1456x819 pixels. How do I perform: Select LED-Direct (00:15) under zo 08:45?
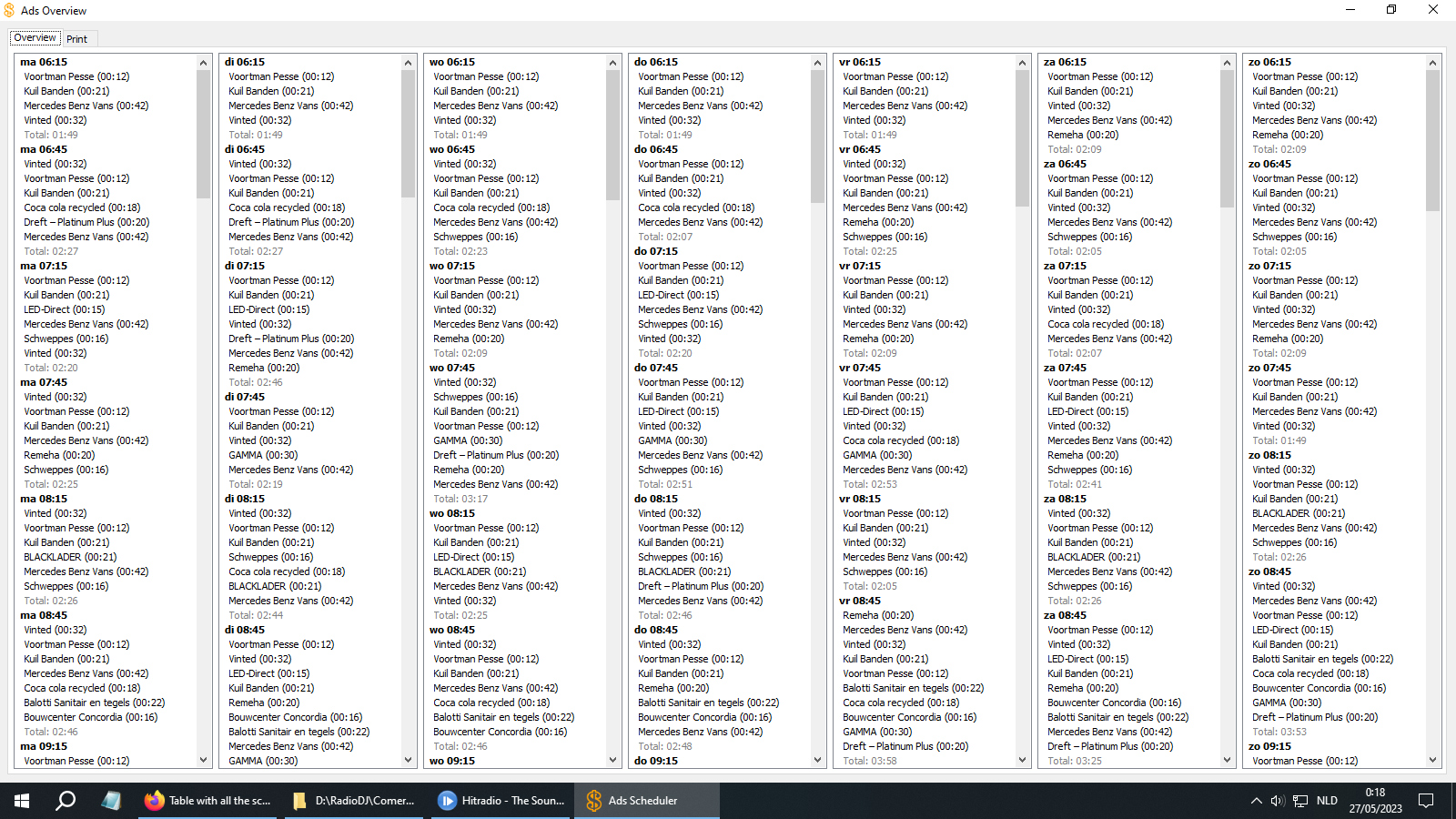click(x=1292, y=630)
